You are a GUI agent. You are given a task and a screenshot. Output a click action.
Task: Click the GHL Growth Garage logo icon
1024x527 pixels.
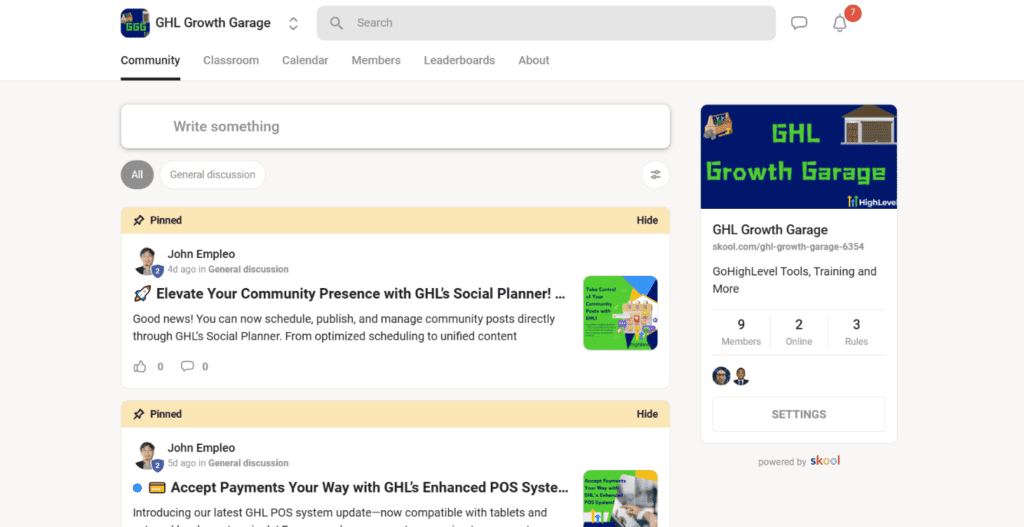[x=135, y=23]
